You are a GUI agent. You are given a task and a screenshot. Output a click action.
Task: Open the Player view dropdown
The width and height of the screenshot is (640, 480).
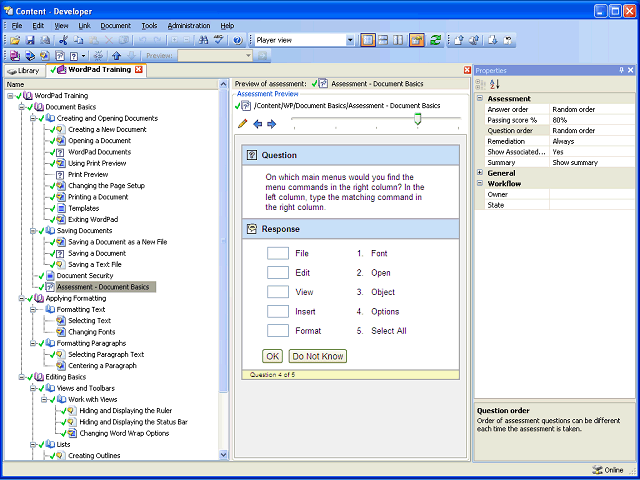(350, 40)
